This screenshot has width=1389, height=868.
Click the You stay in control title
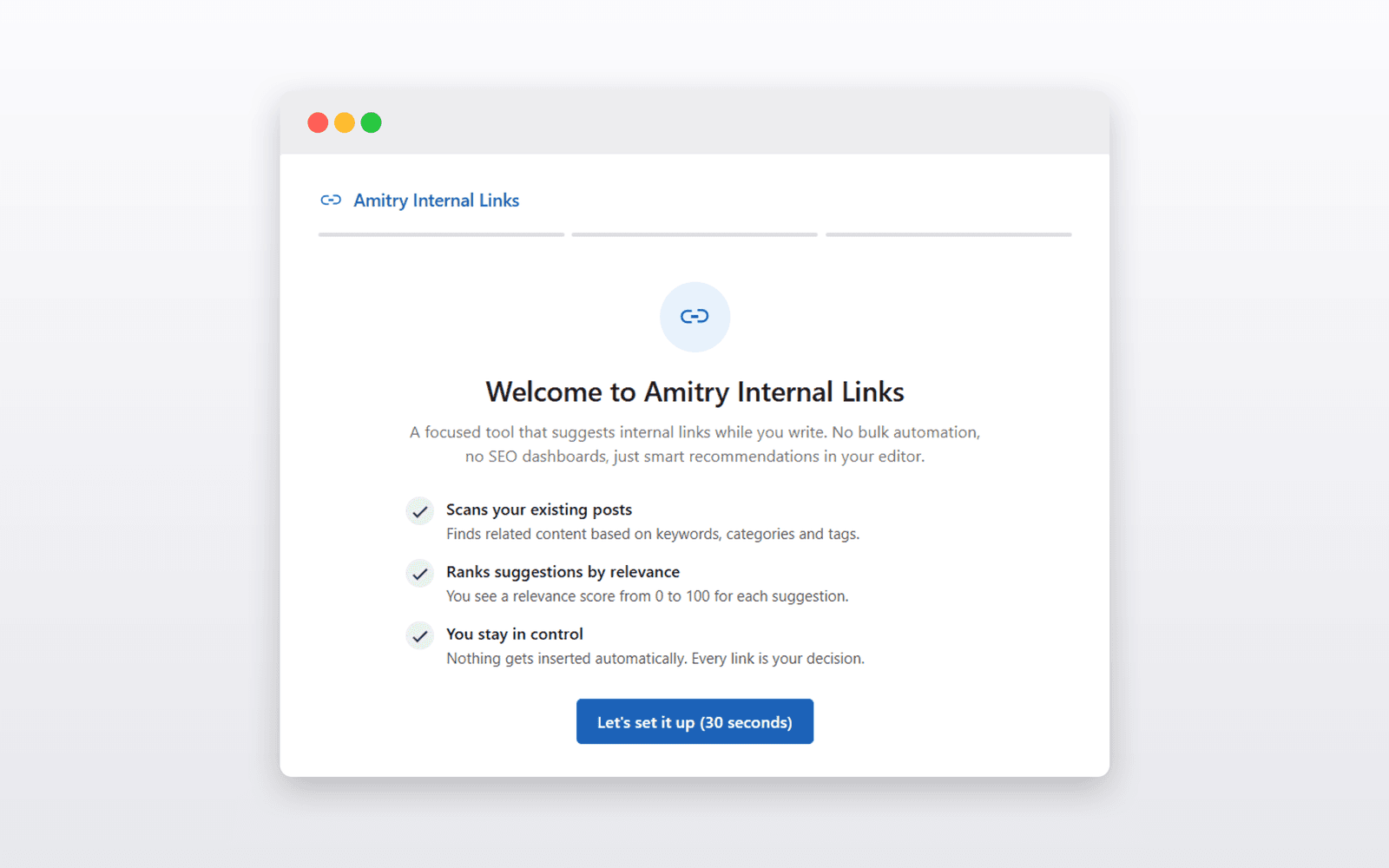coord(515,635)
